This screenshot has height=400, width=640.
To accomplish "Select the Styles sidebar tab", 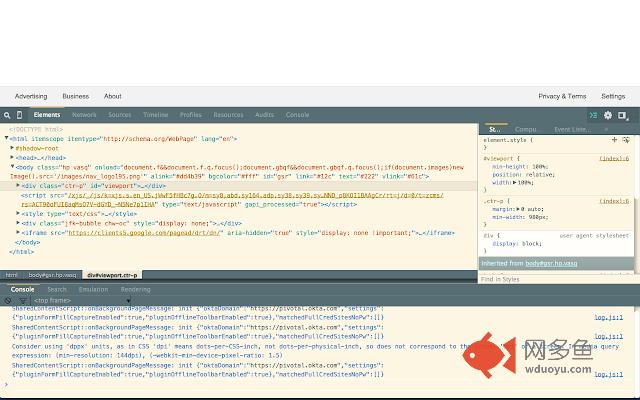I will pos(495,129).
